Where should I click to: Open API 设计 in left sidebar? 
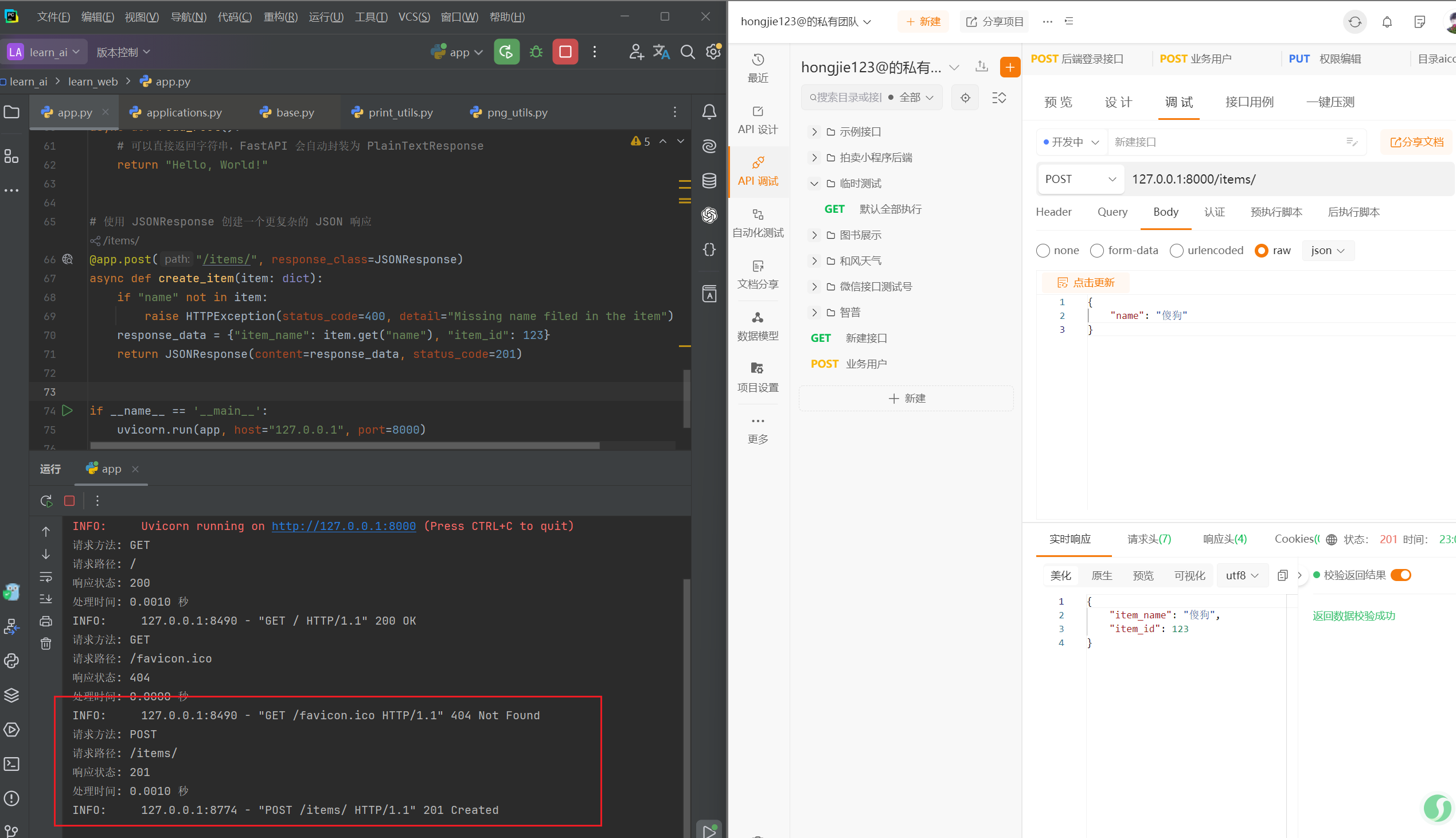coord(758,120)
